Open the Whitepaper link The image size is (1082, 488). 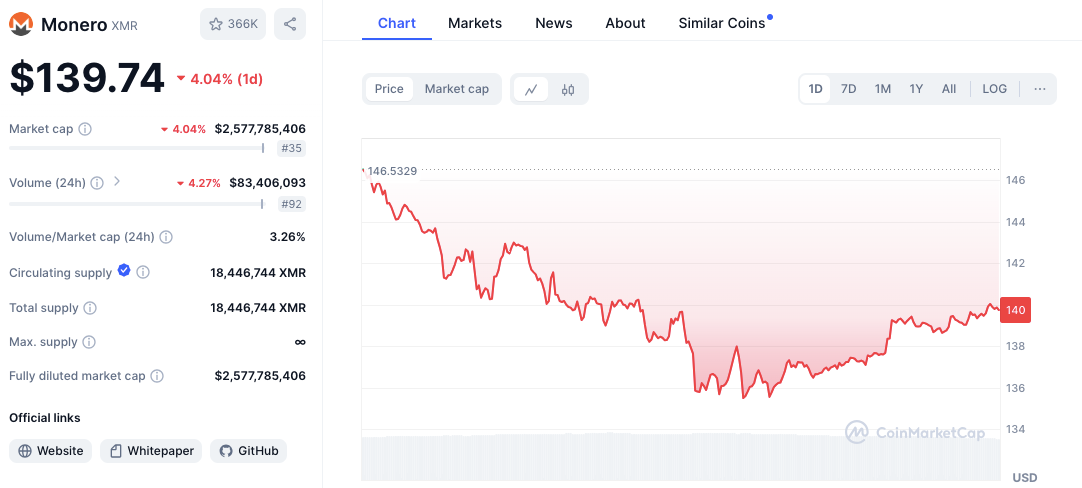(151, 451)
